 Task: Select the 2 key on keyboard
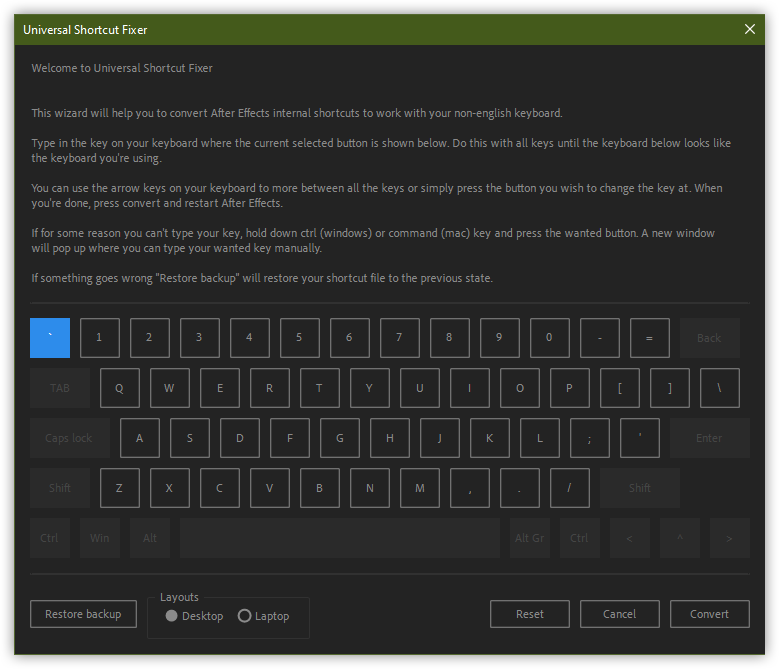150,338
